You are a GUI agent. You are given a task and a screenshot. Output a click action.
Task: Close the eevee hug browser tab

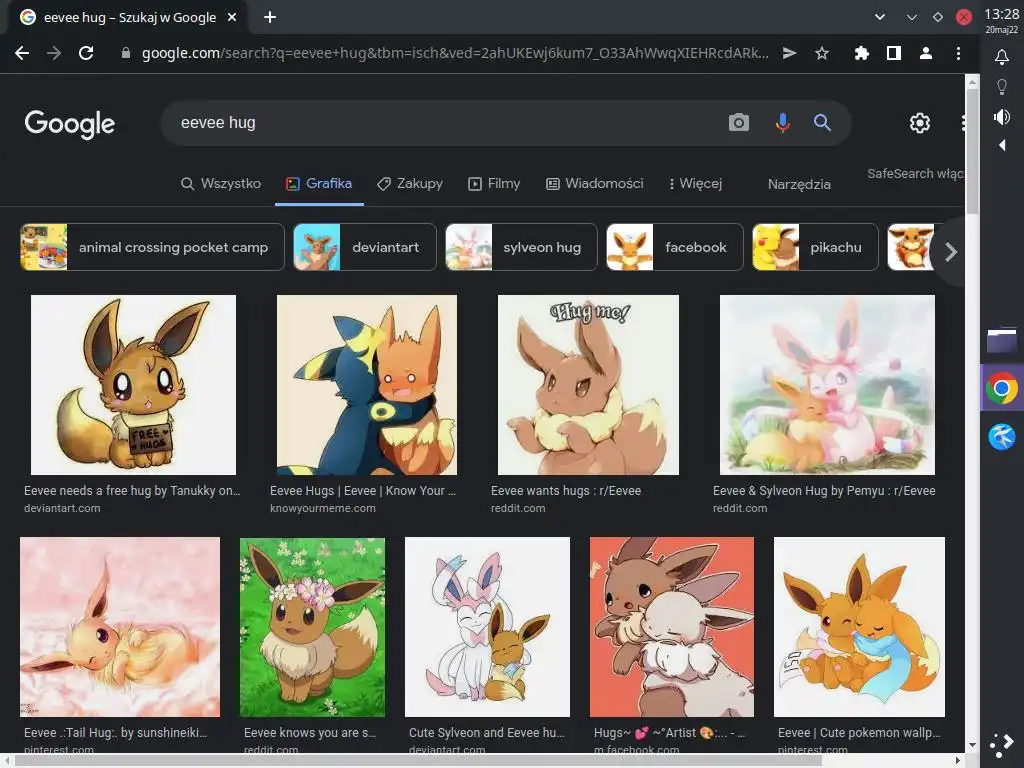pyautogui.click(x=232, y=17)
